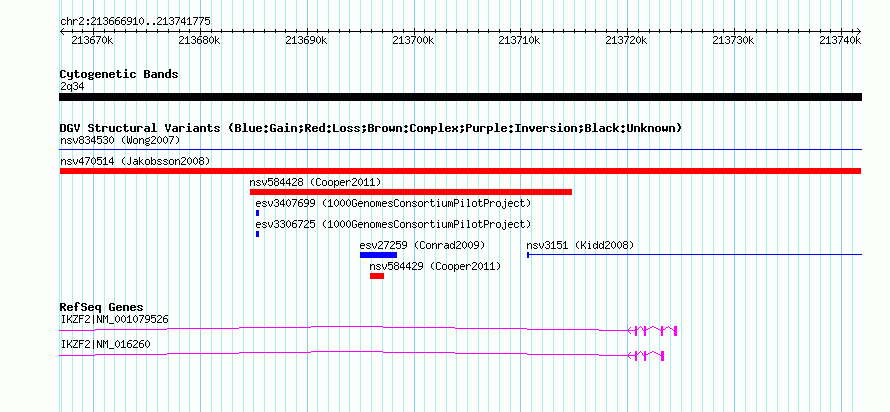This screenshot has height=412, width=890.
Task: Click the 213700k ruler tick label
Action: pos(413,40)
